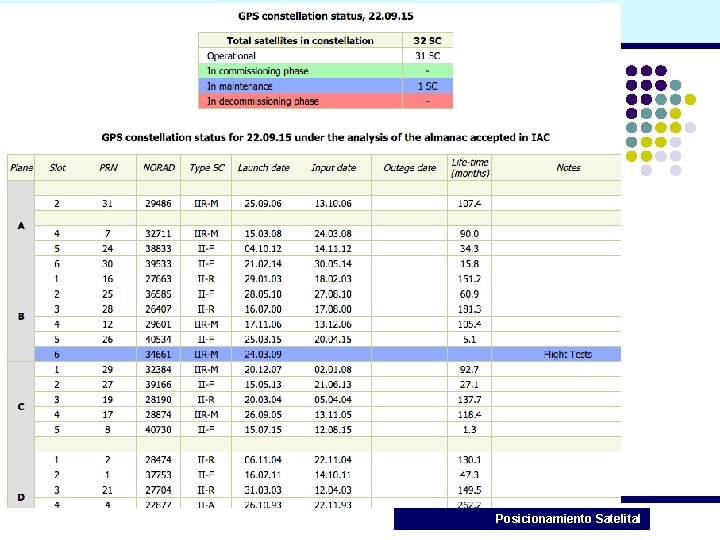The image size is (720, 540).
Task: Click input date '13.10.06'
Action: (333, 203)
